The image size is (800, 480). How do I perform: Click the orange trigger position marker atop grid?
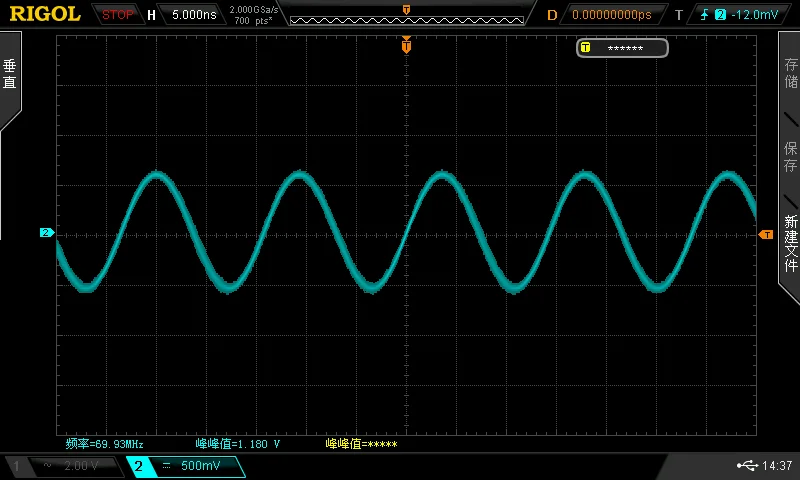tap(406, 45)
